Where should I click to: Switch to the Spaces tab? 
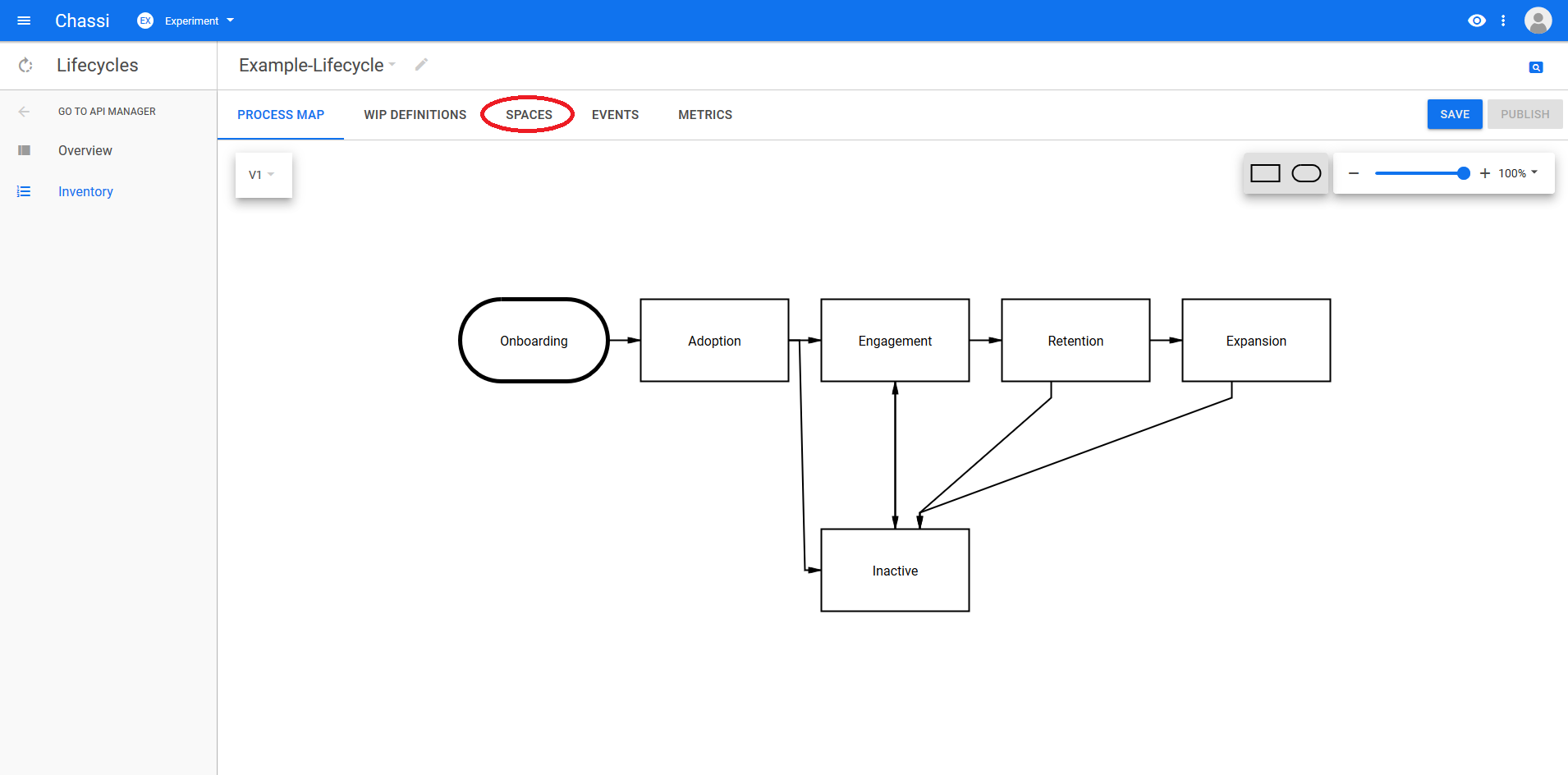pyautogui.click(x=529, y=115)
